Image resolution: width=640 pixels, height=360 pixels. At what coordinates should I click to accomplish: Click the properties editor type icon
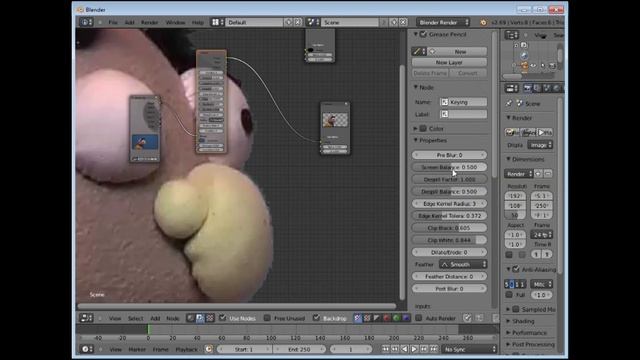click(x=512, y=88)
